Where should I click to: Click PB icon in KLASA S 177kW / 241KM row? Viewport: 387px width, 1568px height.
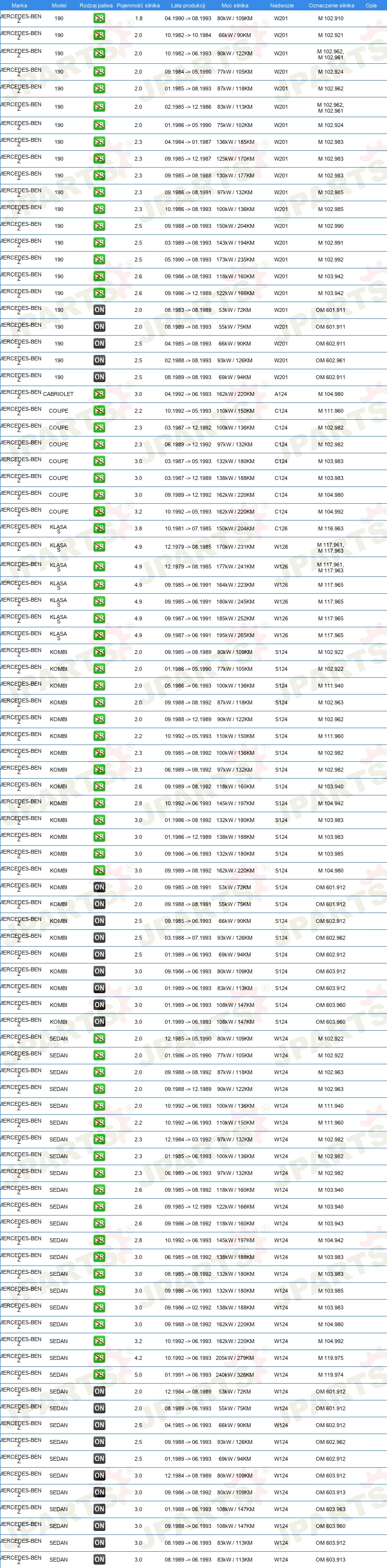tap(99, 566)
